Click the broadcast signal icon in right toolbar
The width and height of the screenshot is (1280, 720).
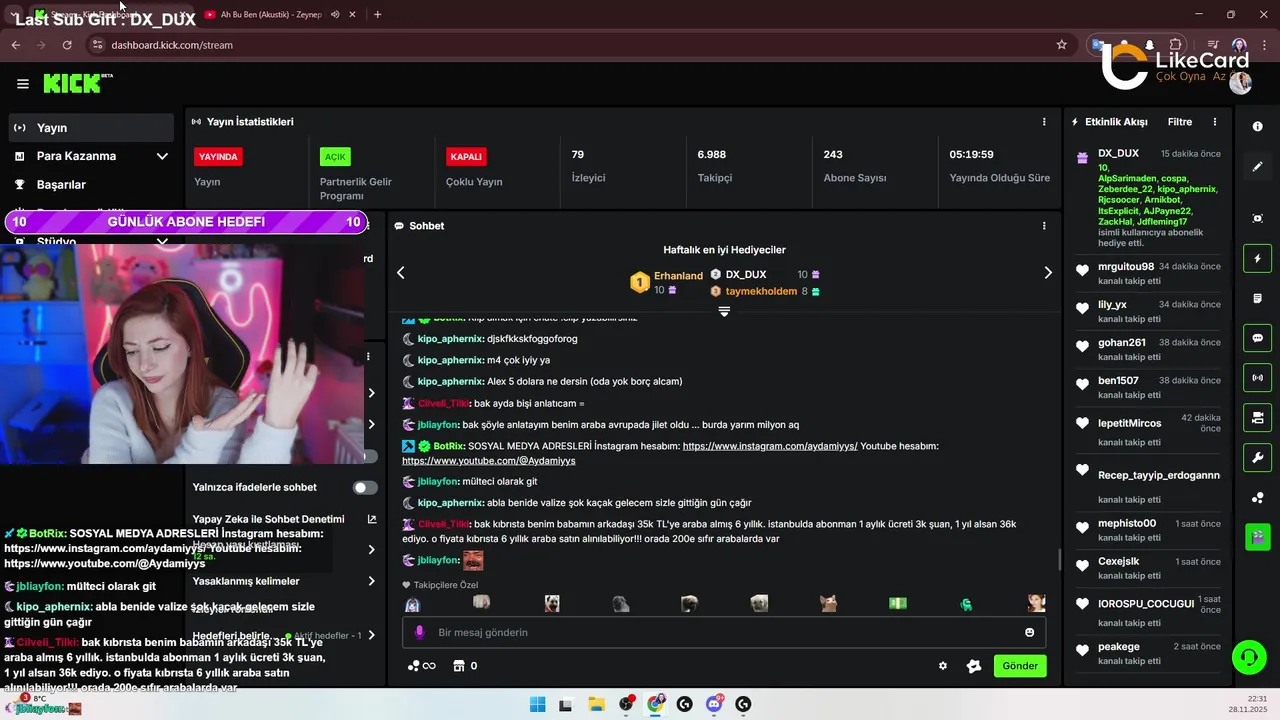coord(1258,378)
